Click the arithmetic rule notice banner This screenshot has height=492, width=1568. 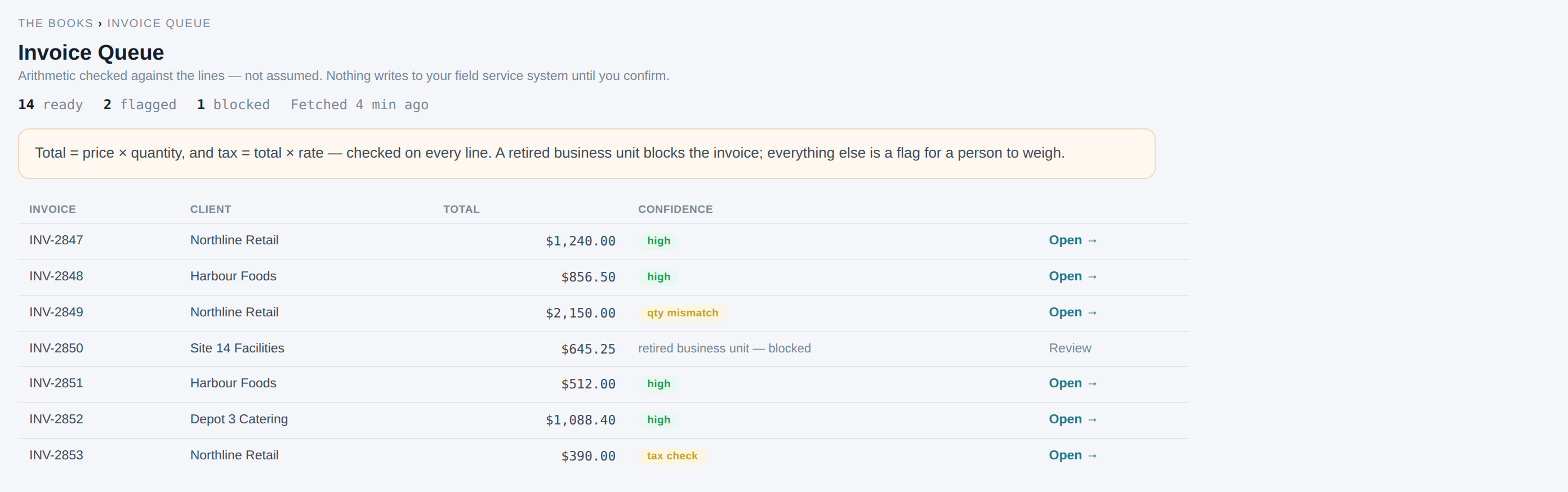coord(586,153)
